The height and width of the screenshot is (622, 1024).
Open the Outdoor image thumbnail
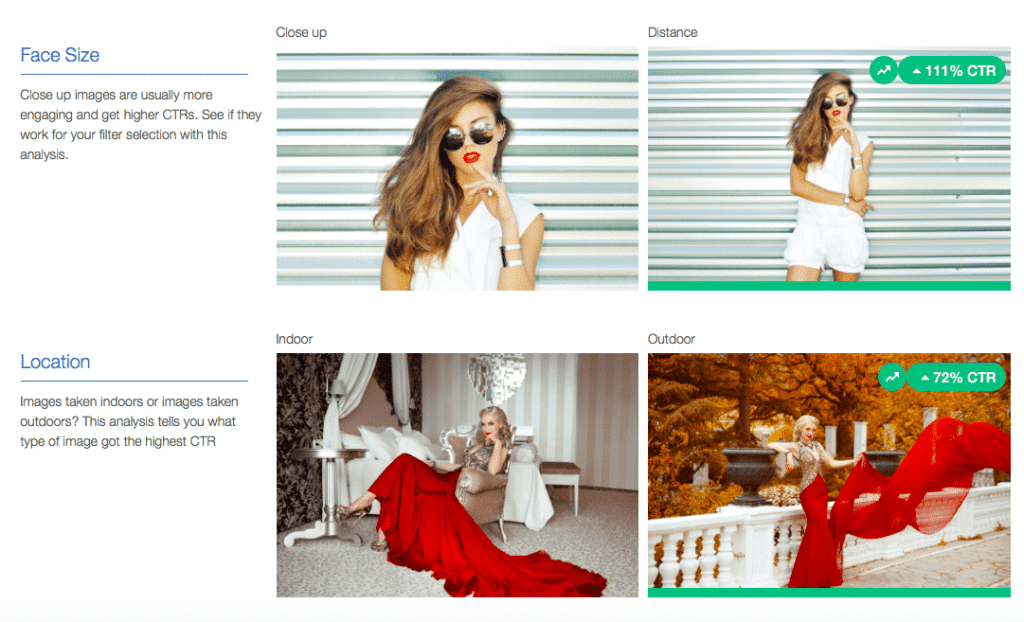[829, 475]
